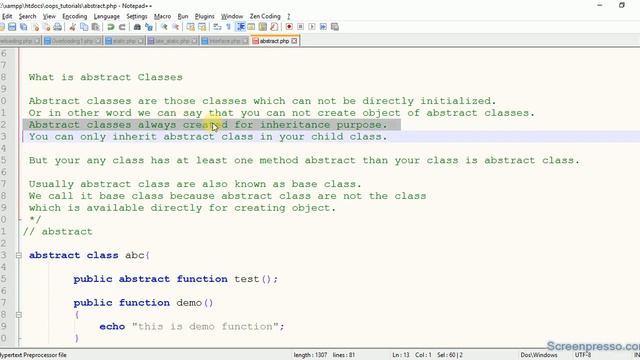This screenshot has height=360, width=640.
Task: Open the Plugins menu
Action: [204, 16]
